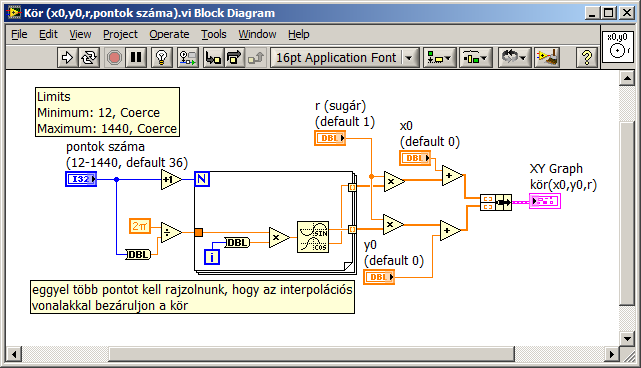
Task: Click the Step Into button
Action: 213,58
